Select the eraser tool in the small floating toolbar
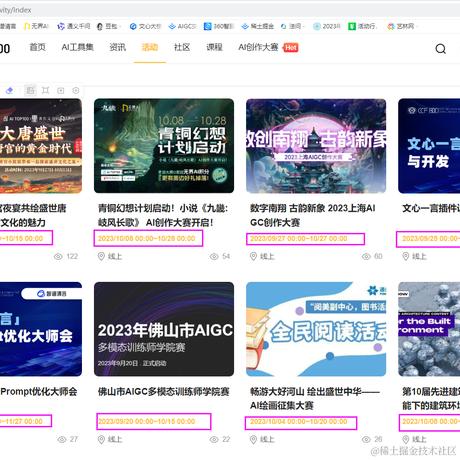Image resolution: width=460 pixels, height=460 pixels. 10,90
